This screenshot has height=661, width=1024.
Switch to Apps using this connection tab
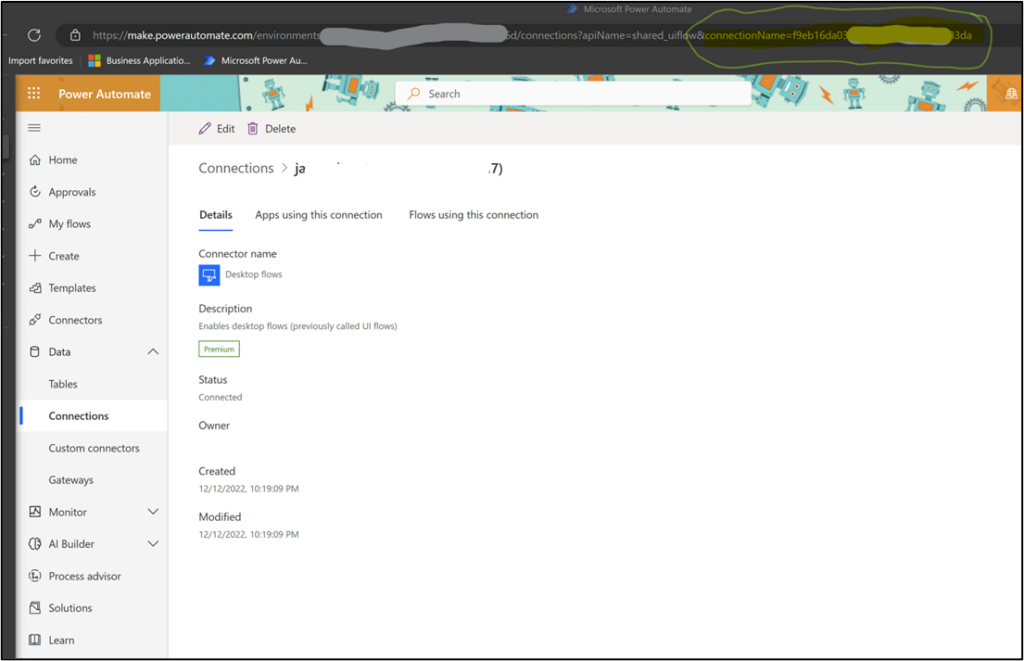318,215
